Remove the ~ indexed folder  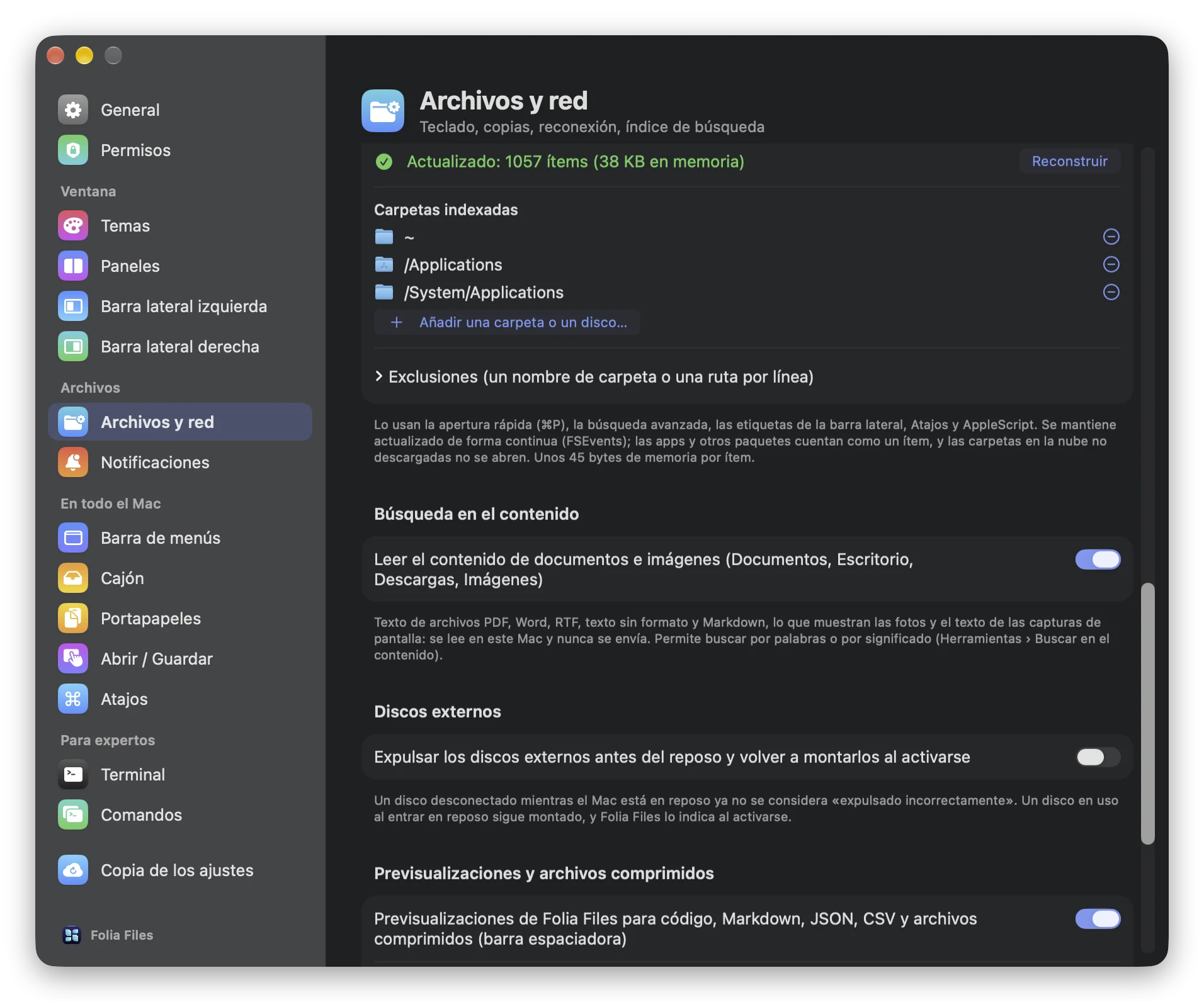pos(1111,237)
